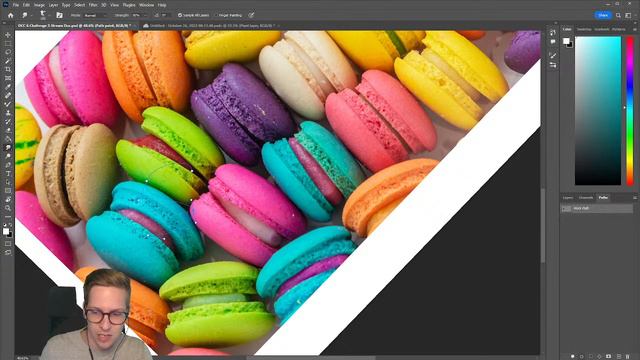The height and width of the screenshot is (360, 640).
Task: Swap foreground and background colors in toolbar
Action: (10, 225)
